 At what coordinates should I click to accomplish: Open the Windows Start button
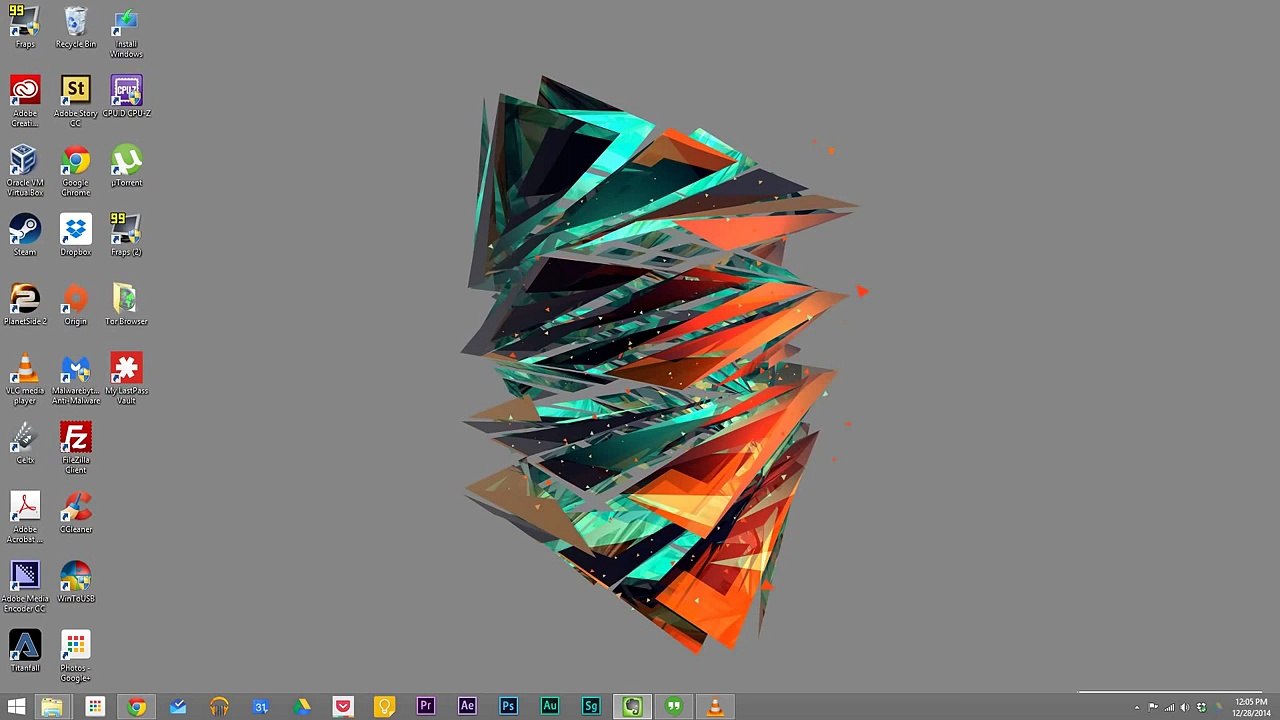tap(16, 707)
